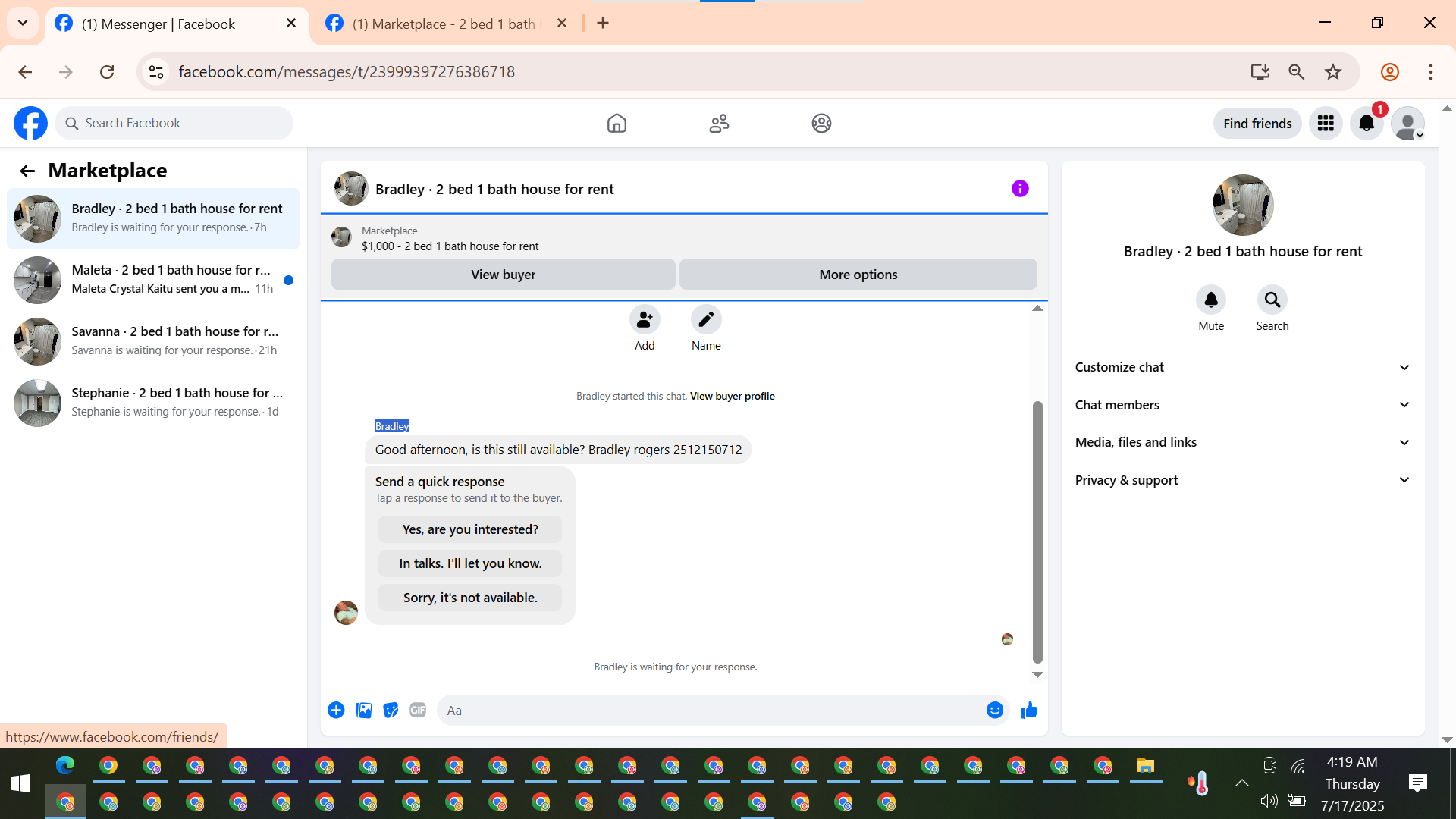Click the message input field
The height and width of the screenshot is (819, 1456).
coord(713,711)
